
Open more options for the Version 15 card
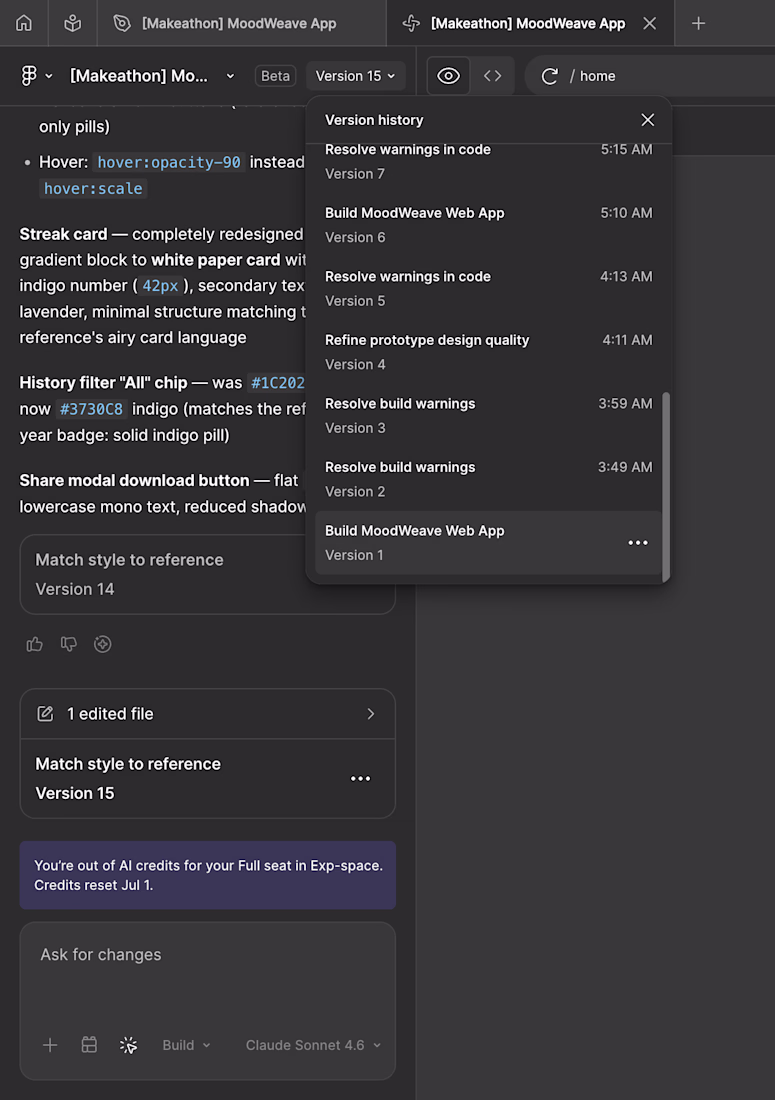[x=360, y=779]
